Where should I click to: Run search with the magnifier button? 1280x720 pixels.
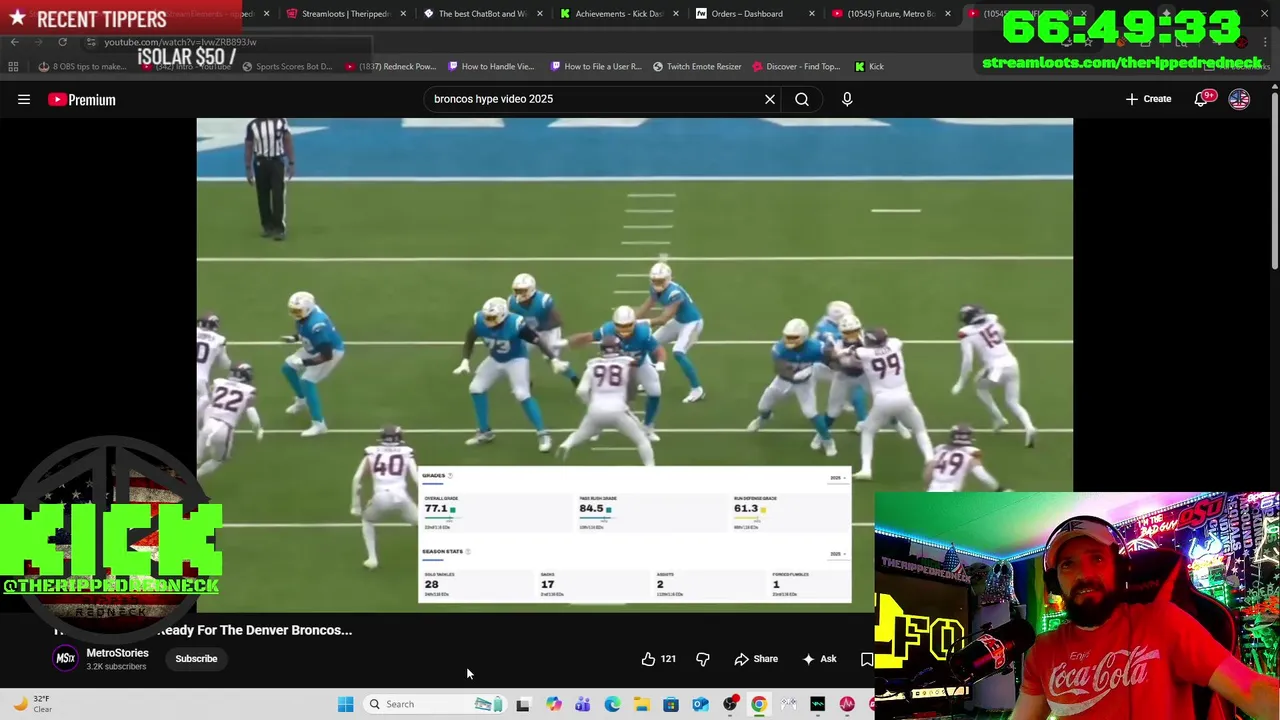[x=802, y=99]
